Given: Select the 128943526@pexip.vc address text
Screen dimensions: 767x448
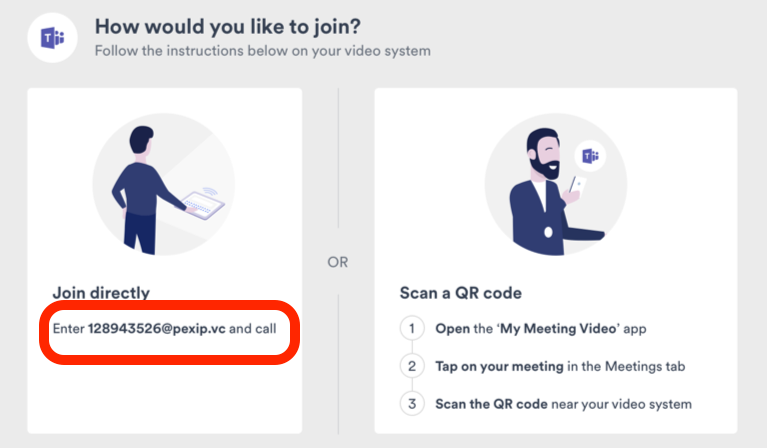Looking at the screenshot, I should (x=156, y=328).
